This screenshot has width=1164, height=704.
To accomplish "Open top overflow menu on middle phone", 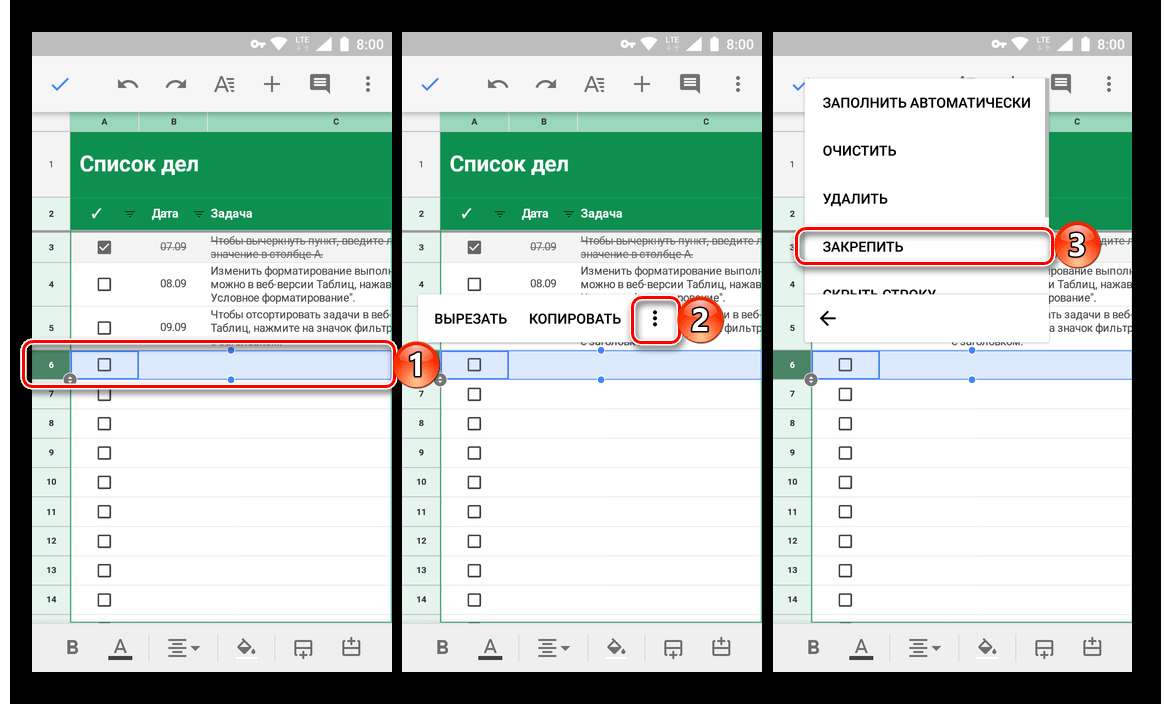I will pos(737,84).
